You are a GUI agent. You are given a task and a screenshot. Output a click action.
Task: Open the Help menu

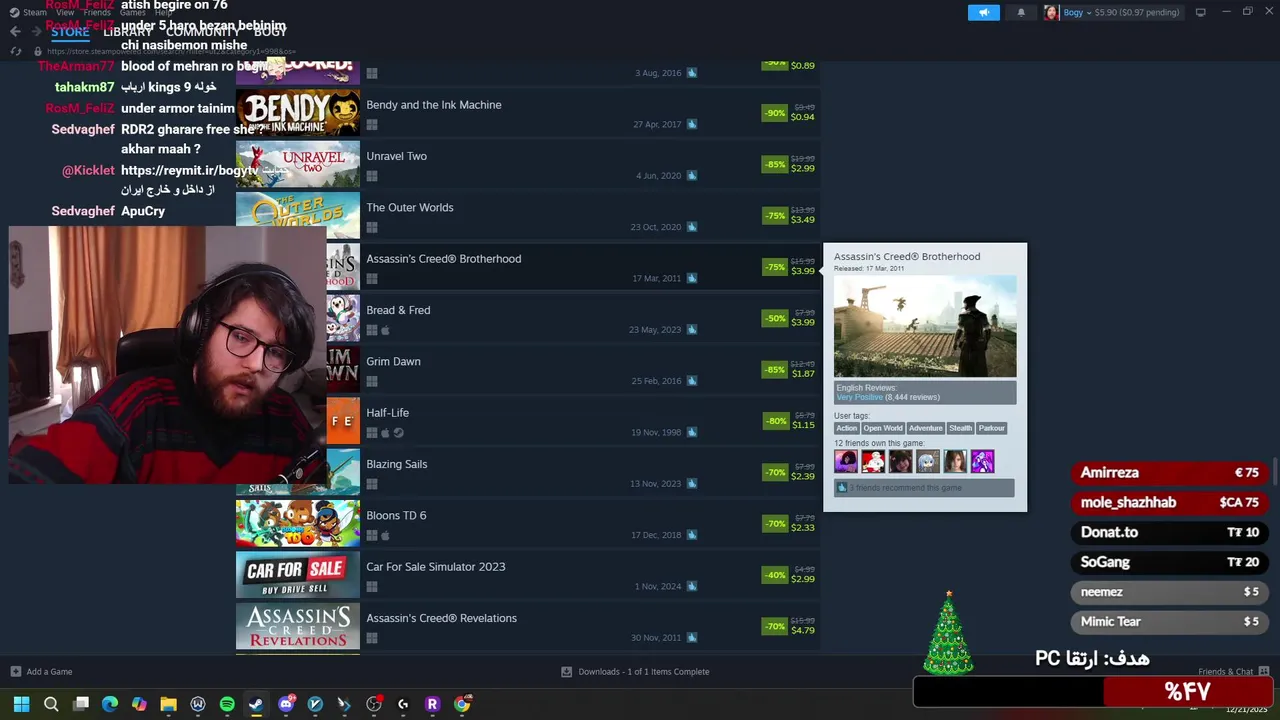pyautogui.click(x=163, y=12)
